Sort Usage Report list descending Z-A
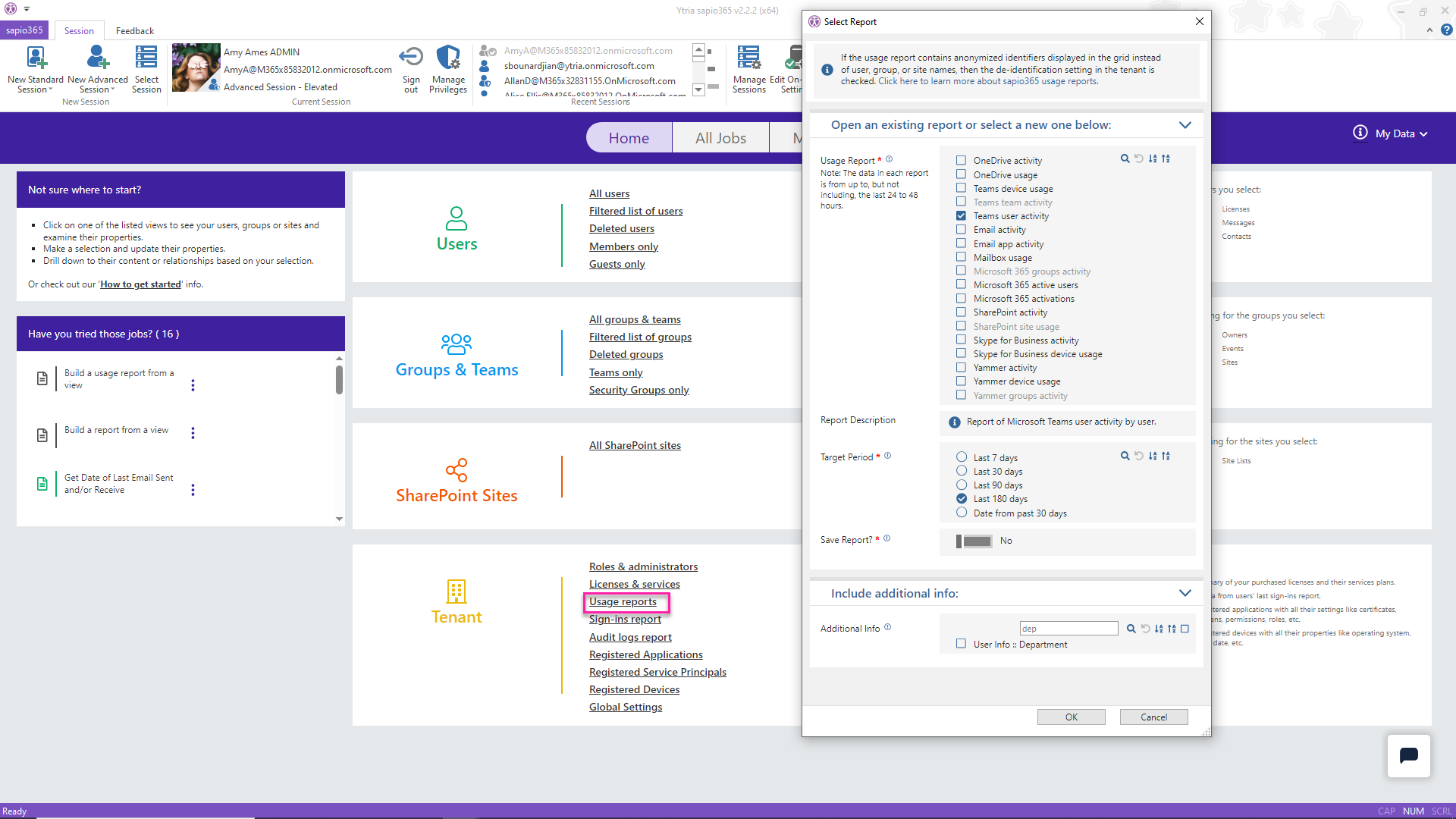Image resolution: width=1456 pixels, height=819 pixels. (1166, 158)
